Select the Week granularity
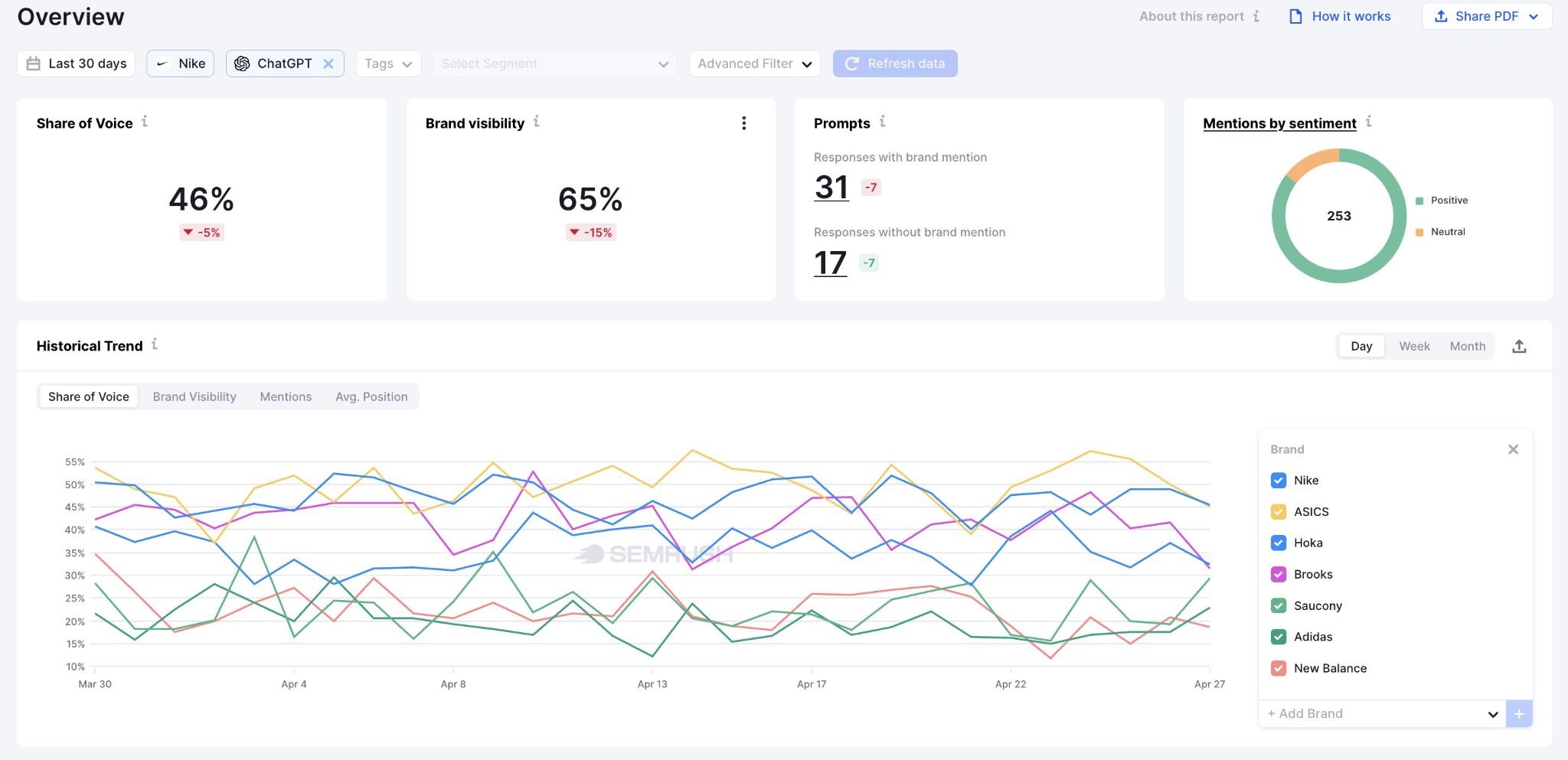The height and width of the screenshot is (760, 1568). [1414, 346]
